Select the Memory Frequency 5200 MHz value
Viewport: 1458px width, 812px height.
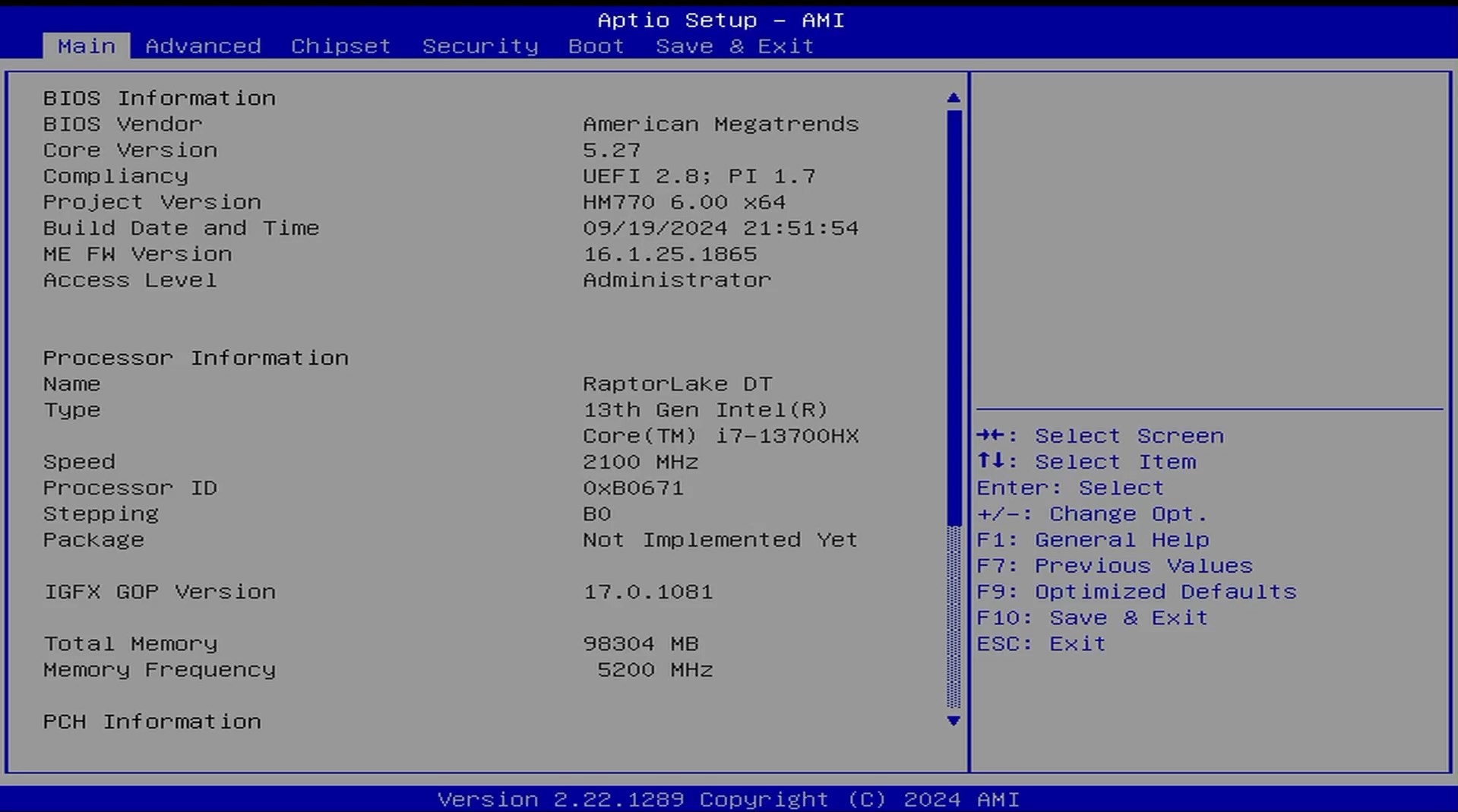pyautogui.click(x=654, y=670)
